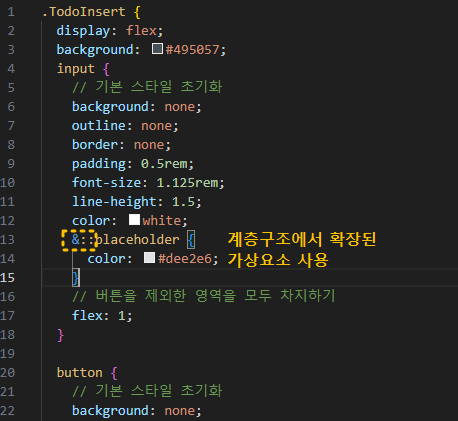Click the flex: 1 declaration
The image size is (458, 421).
(x=102, y=315)
